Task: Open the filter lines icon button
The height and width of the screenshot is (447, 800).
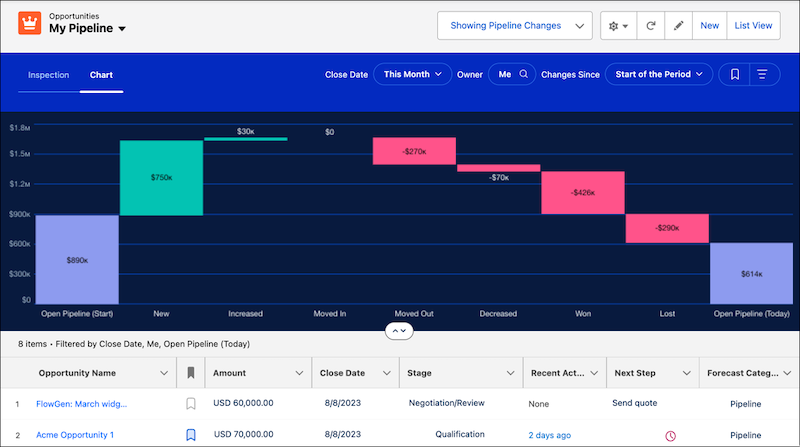Action: (x=762, y=74)
